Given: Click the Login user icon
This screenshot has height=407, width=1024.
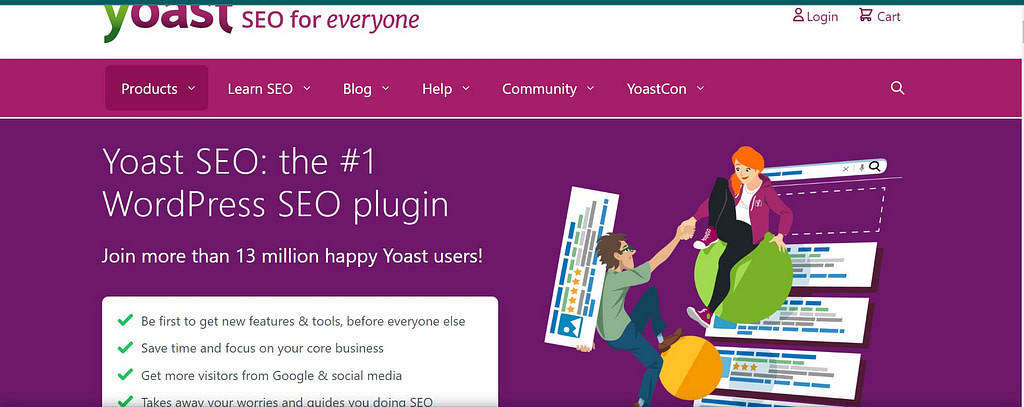Looking at the screenshot, I should (x=798, y=15).
